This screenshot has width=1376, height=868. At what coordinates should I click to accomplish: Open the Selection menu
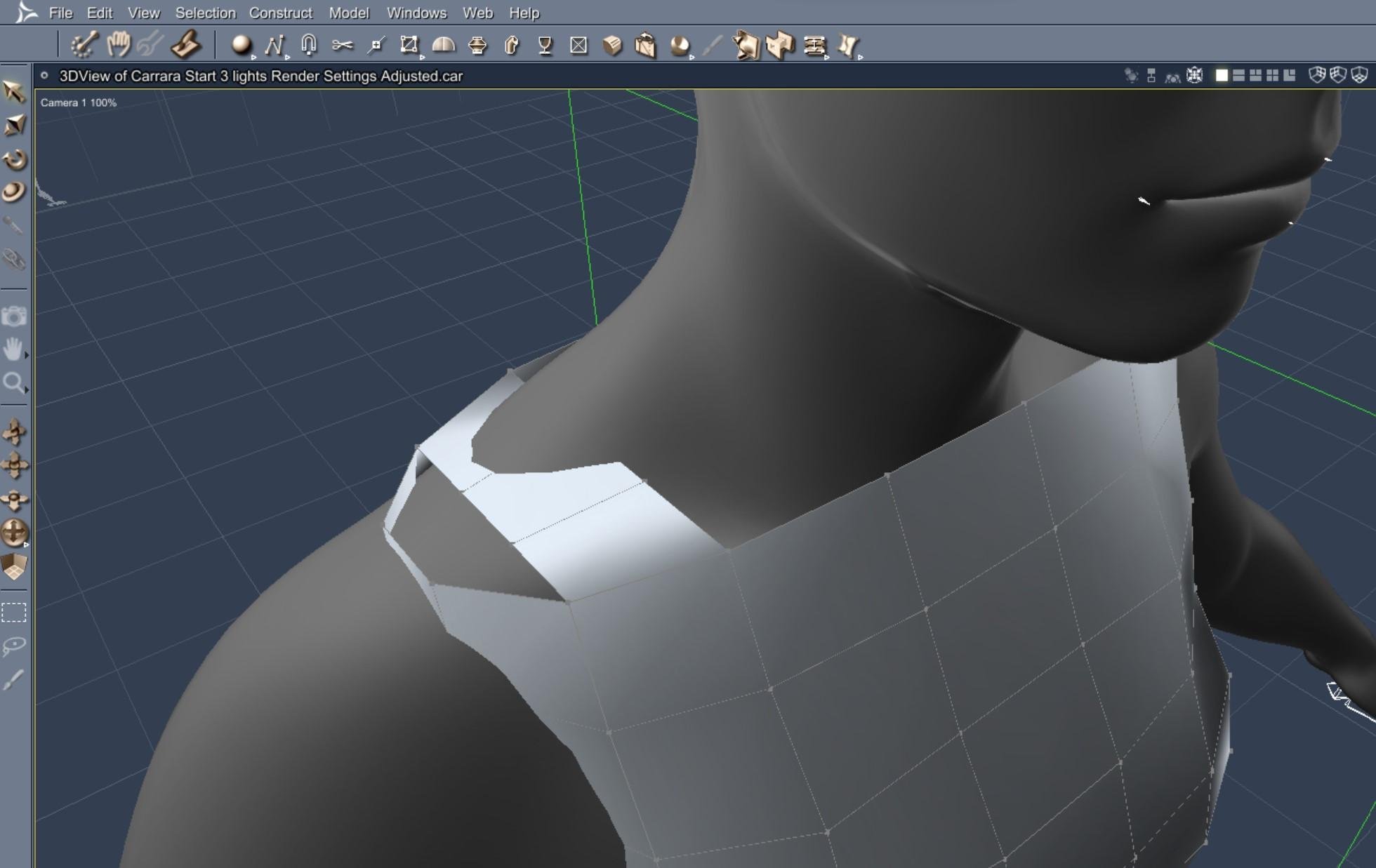click(x=205, y=13)
